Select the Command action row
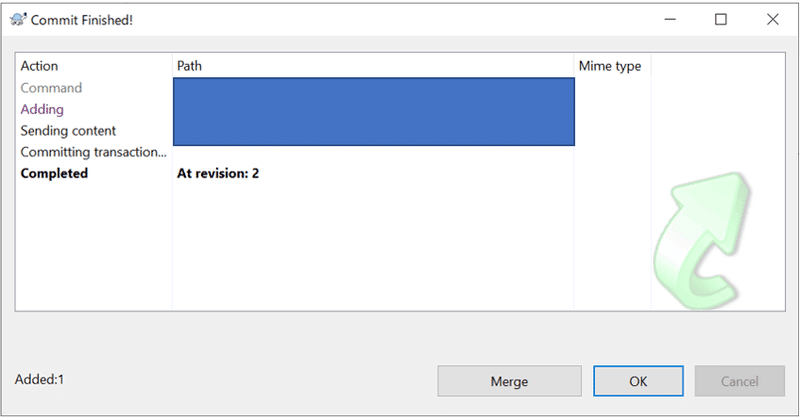This screenshot has height=418, width=800. click(x=51, y=88)
